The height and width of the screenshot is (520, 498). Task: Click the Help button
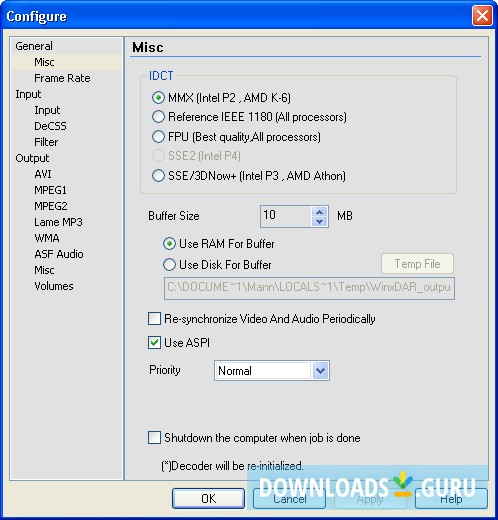451,499
